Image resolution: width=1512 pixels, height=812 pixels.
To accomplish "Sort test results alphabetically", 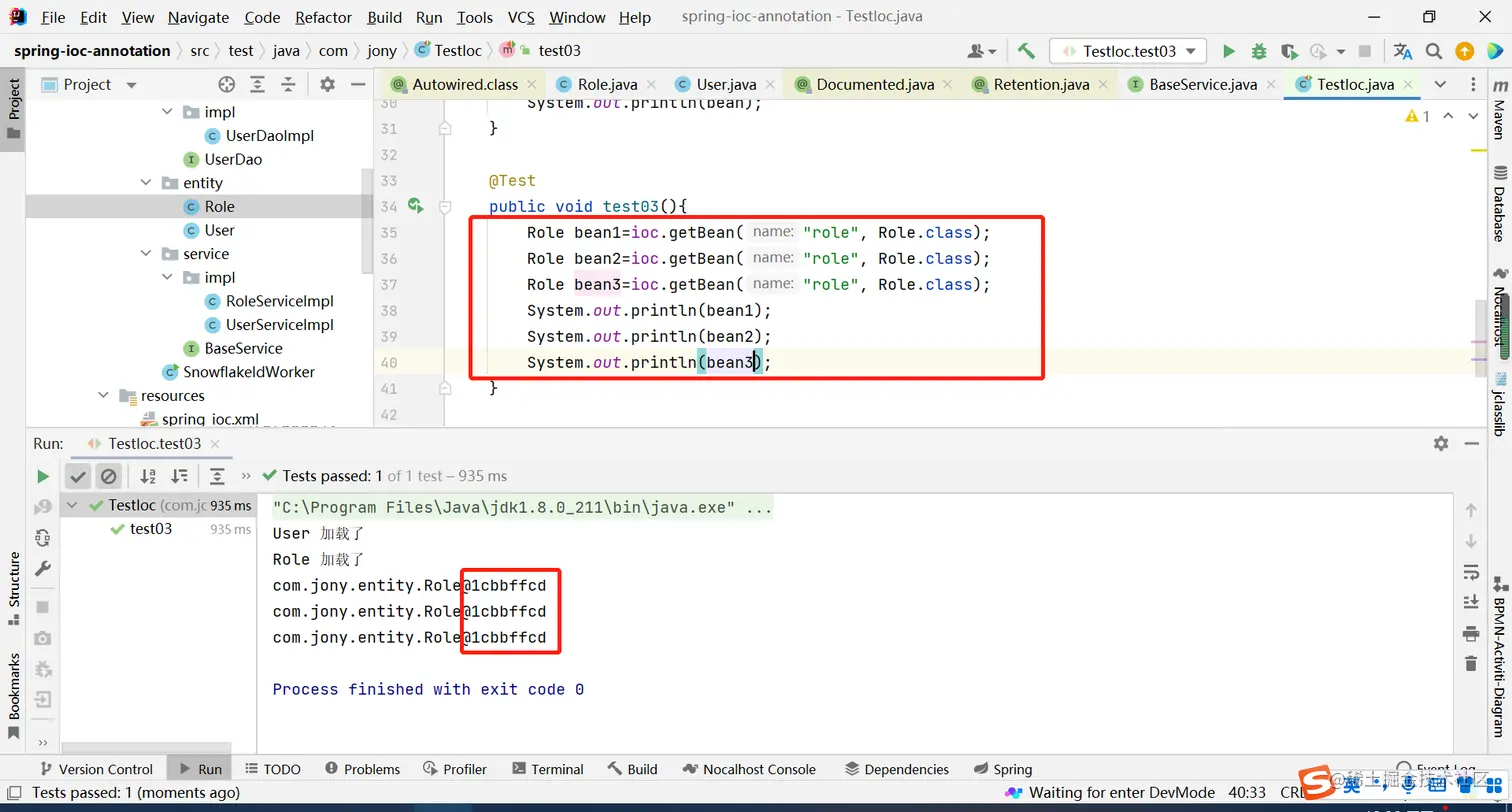I will pos(148,476).
